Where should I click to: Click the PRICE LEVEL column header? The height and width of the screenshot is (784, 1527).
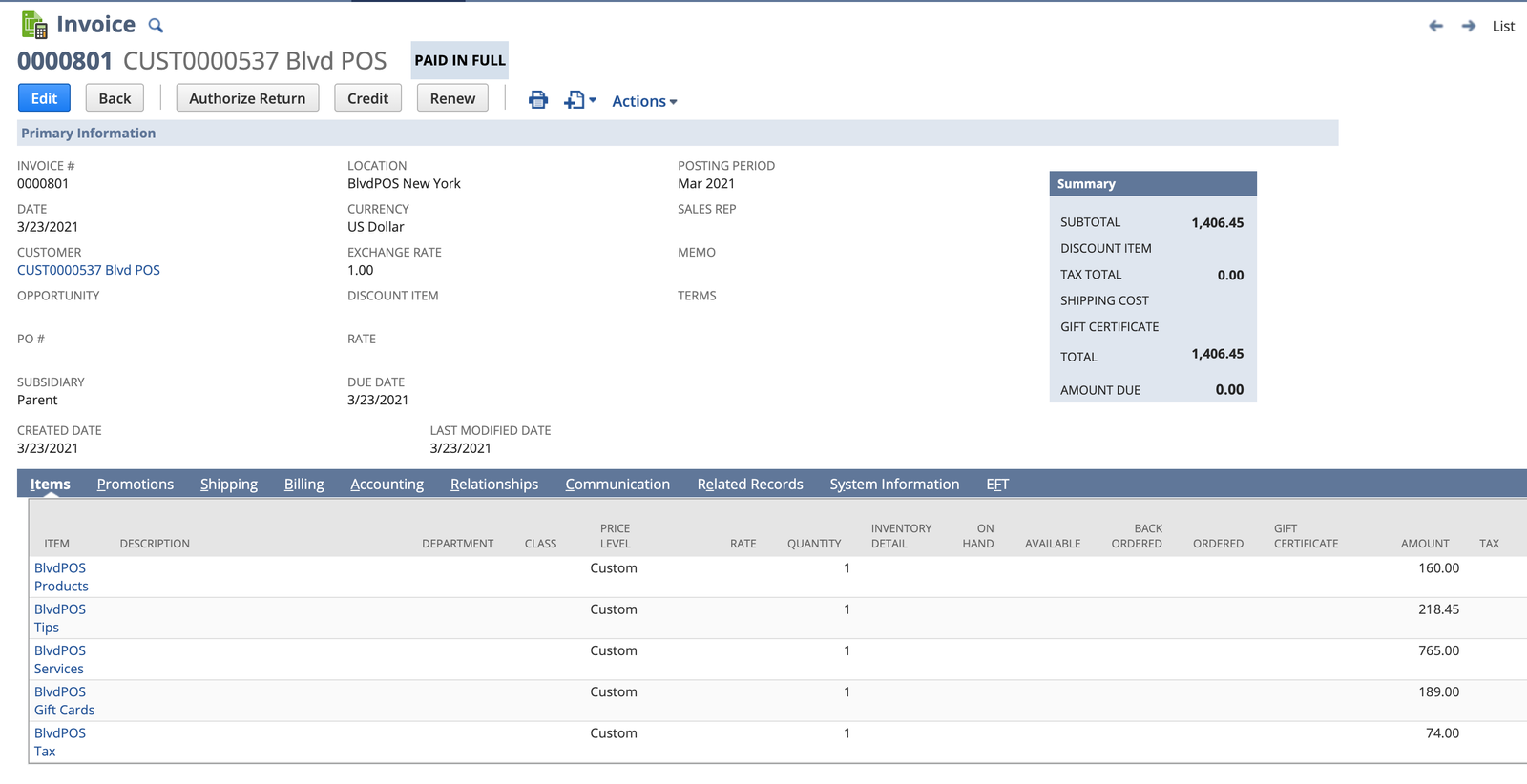[x=615, y=536]
